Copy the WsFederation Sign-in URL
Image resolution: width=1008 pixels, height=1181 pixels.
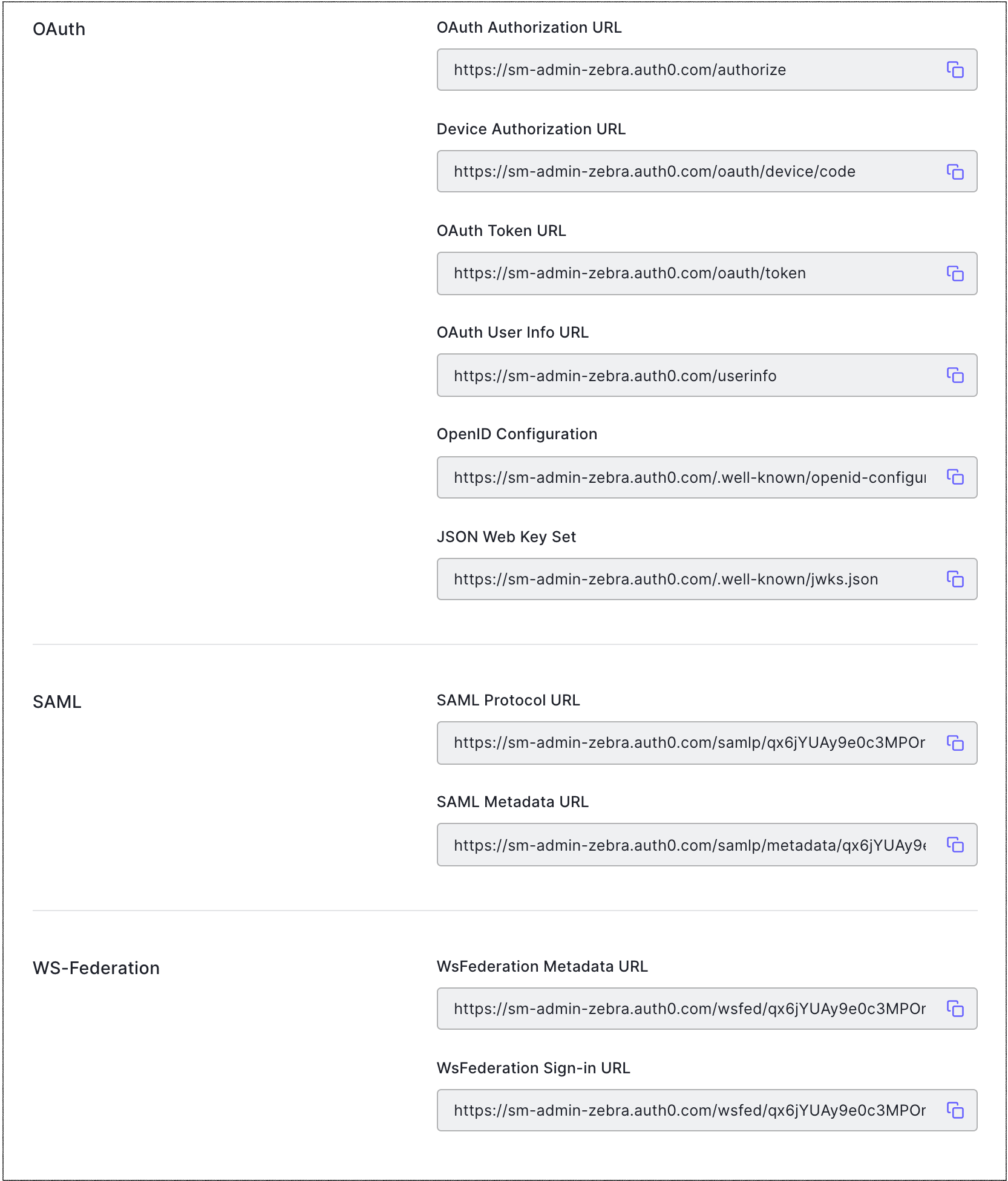pos(955,1110)
